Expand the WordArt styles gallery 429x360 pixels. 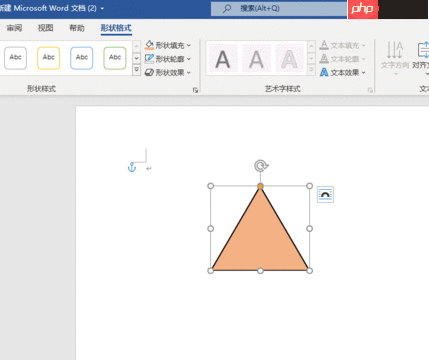pyautogui.click(x=311, y=70)
